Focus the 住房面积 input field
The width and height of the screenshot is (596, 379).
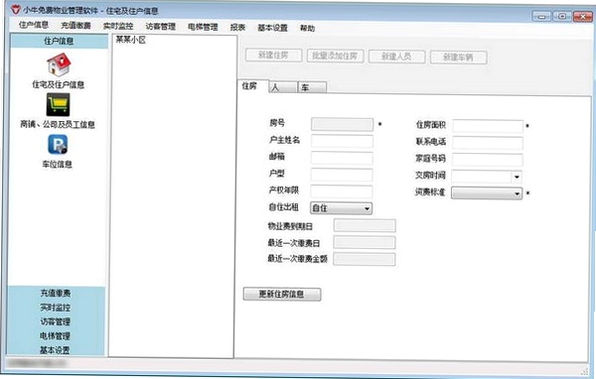[x=488, y=126]
